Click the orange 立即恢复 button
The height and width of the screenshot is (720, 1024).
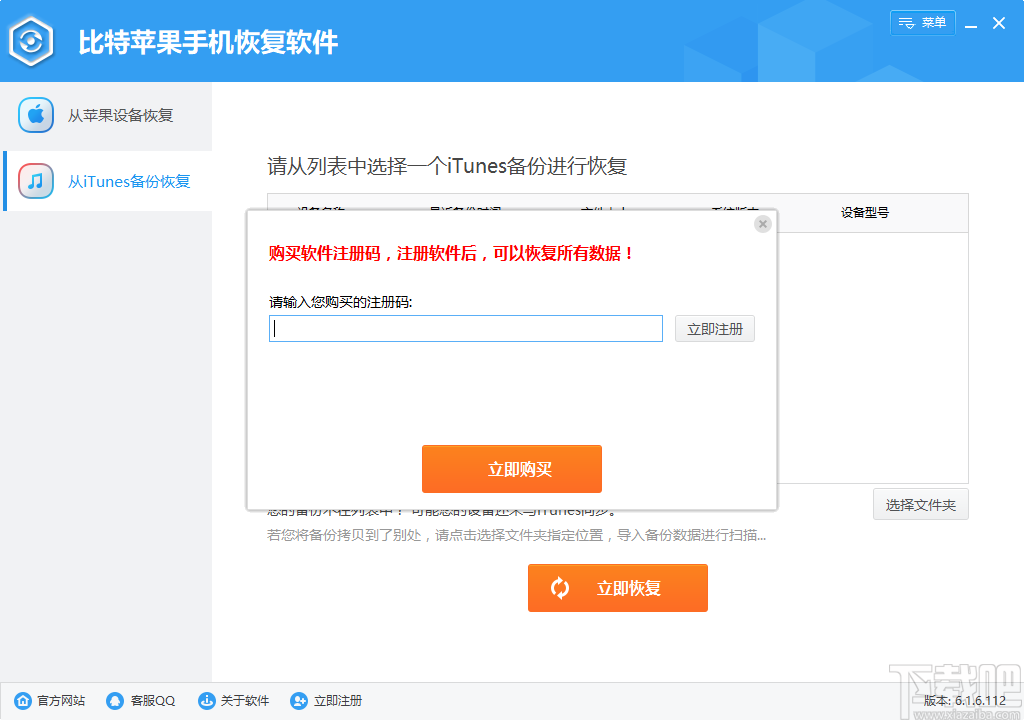pyautogui.click(x=617, y=588)
